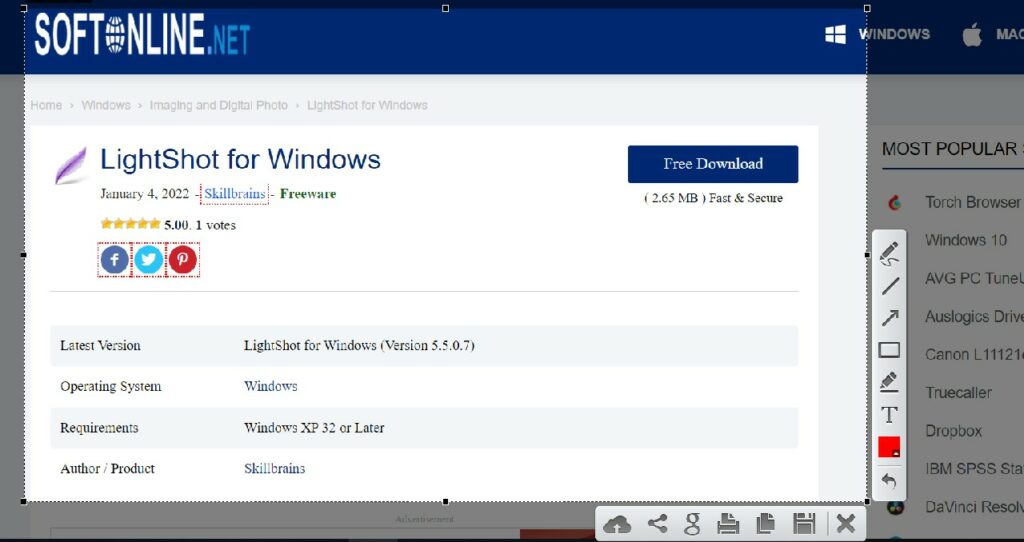Share on Twitter
This screenshot has height=542, width=1024.
[149, 260]
